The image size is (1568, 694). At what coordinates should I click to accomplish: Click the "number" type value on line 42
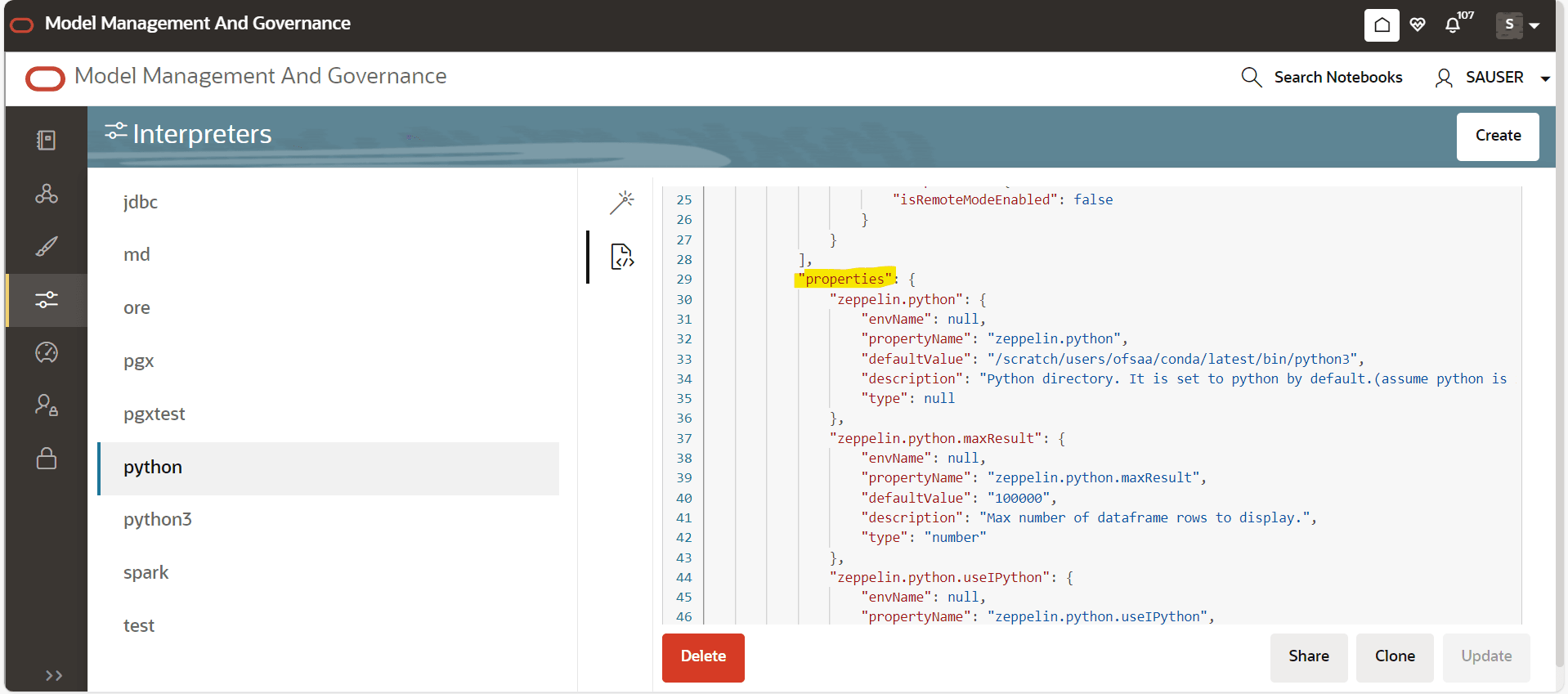pos(956,537)
